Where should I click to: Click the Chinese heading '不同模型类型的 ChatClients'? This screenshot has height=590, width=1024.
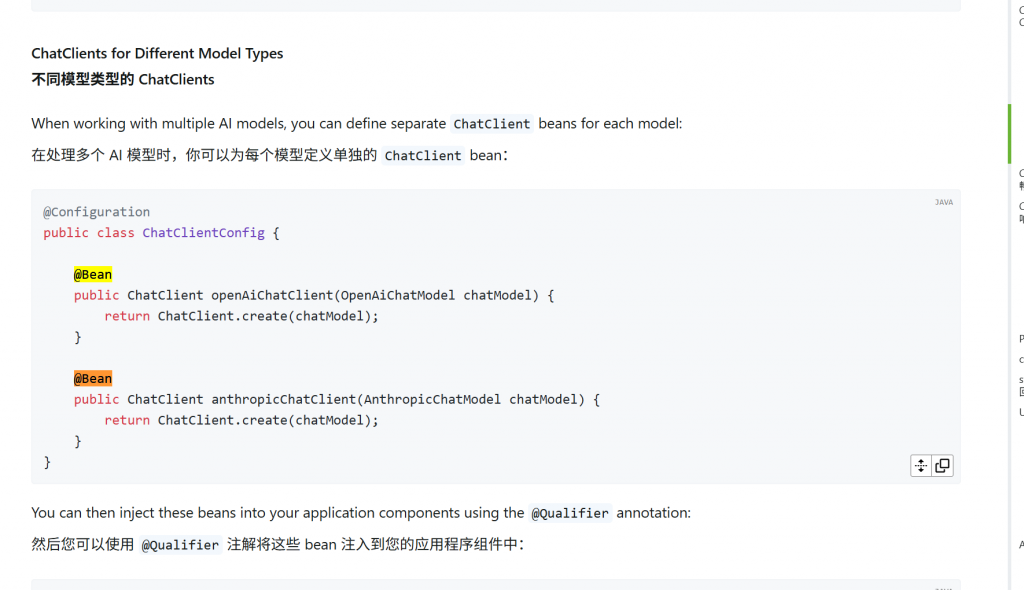[x=122, y=79]
